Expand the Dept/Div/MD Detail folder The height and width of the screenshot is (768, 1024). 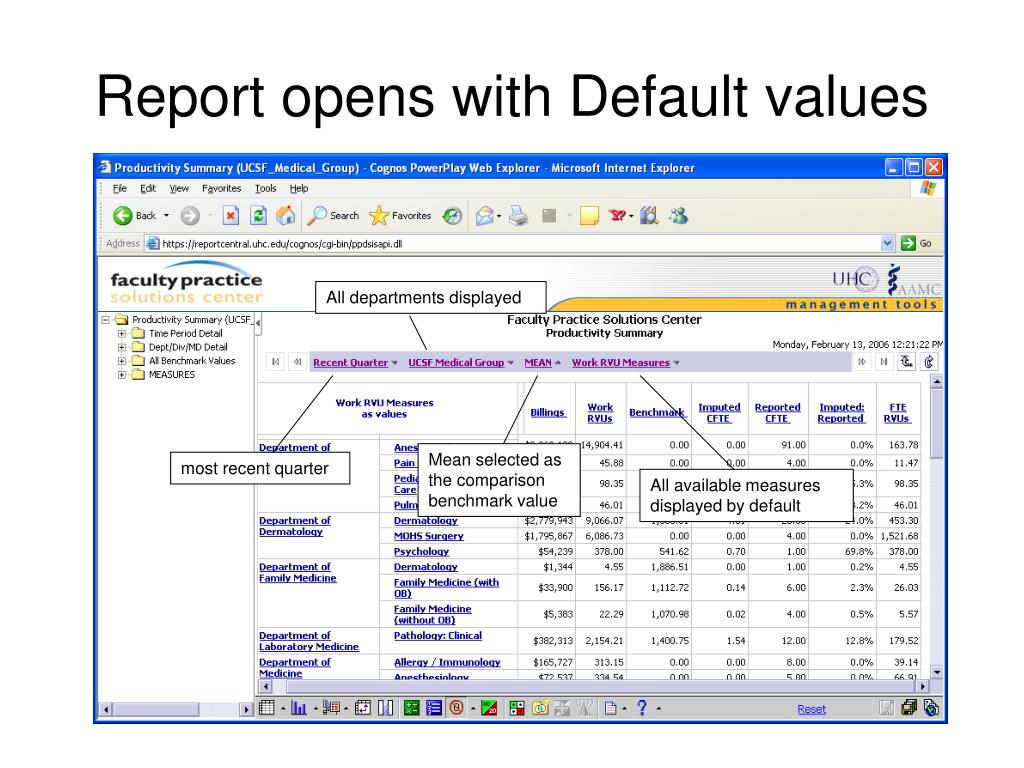pos(121,347)
